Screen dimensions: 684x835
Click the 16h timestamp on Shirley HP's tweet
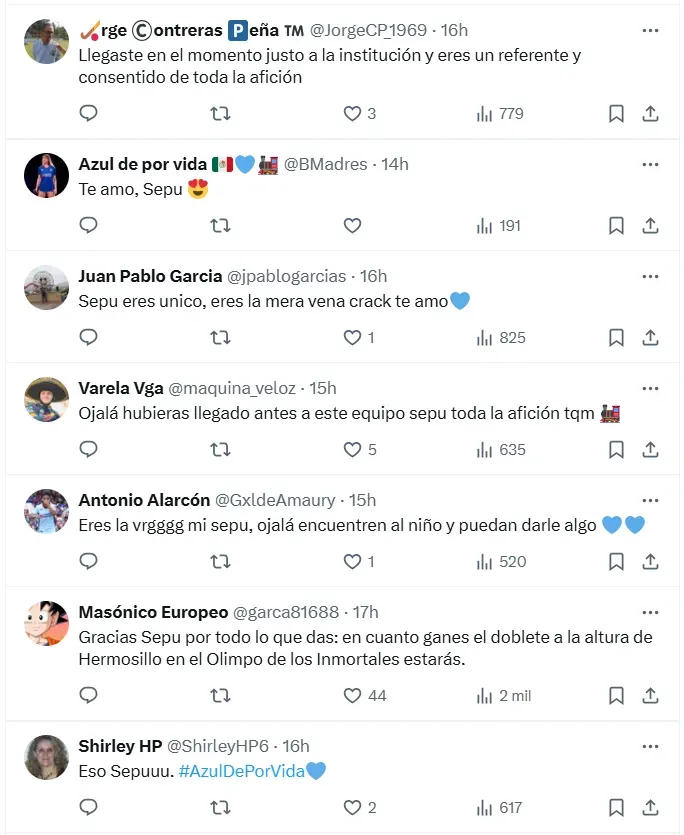click(x=296, y=746)
